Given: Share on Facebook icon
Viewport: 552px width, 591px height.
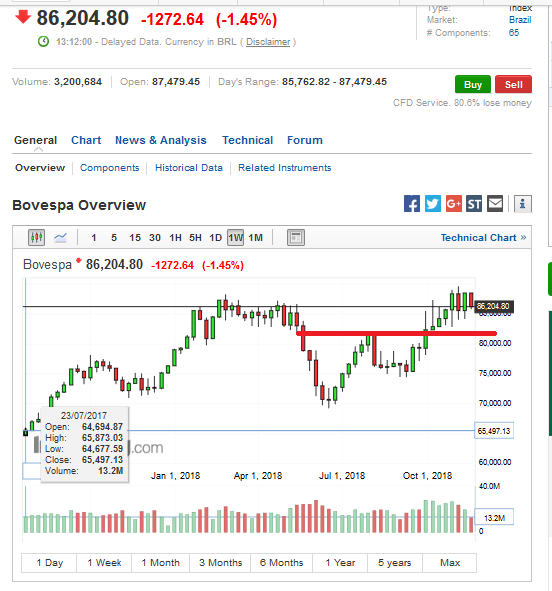Looking at the screenshot, I should 412,204.
